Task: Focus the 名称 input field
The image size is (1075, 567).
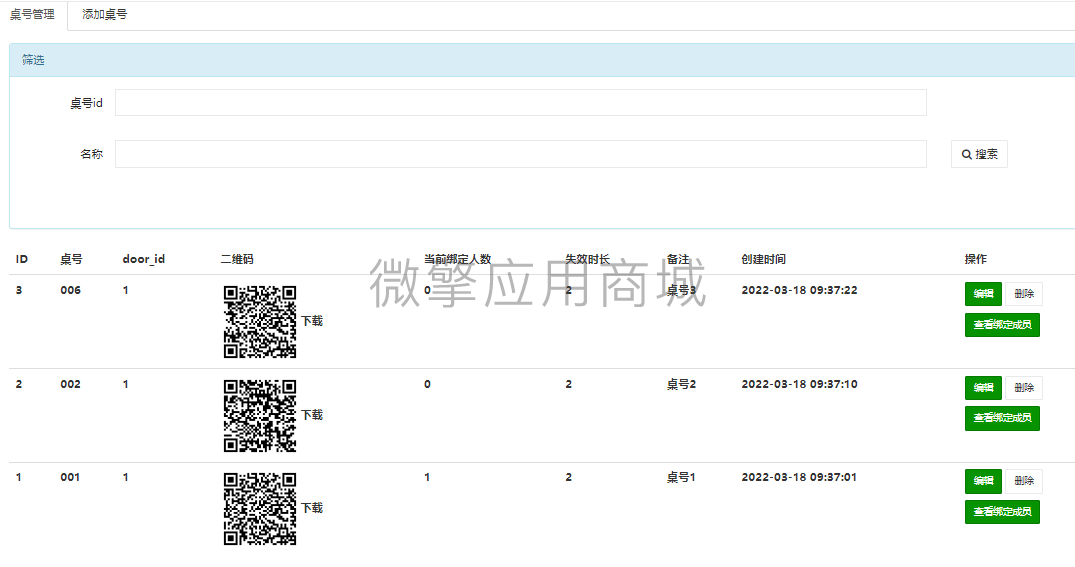Action: 520,154
